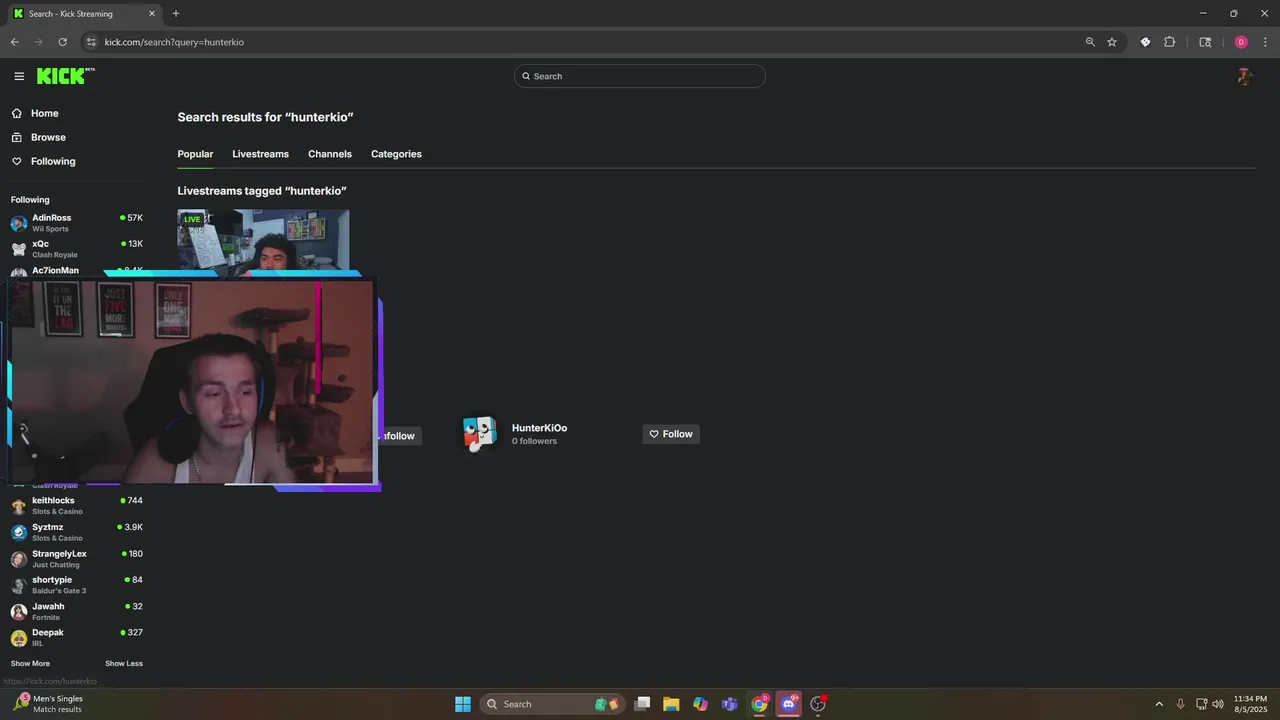Viewport: 1280px width, 720px height.
Task: Bookmark this page with the star icon
Action: [x=1112, y=42]
